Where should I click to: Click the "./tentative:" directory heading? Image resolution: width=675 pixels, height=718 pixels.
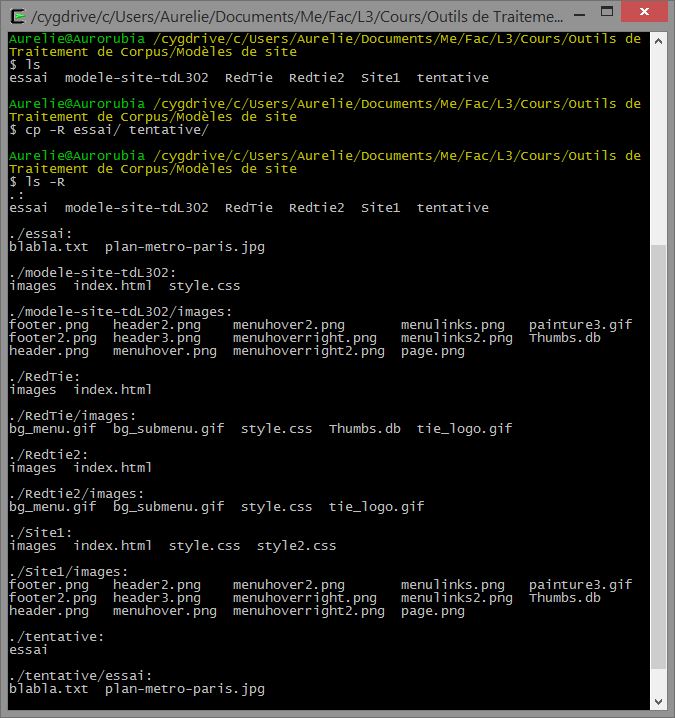[57, 637]
